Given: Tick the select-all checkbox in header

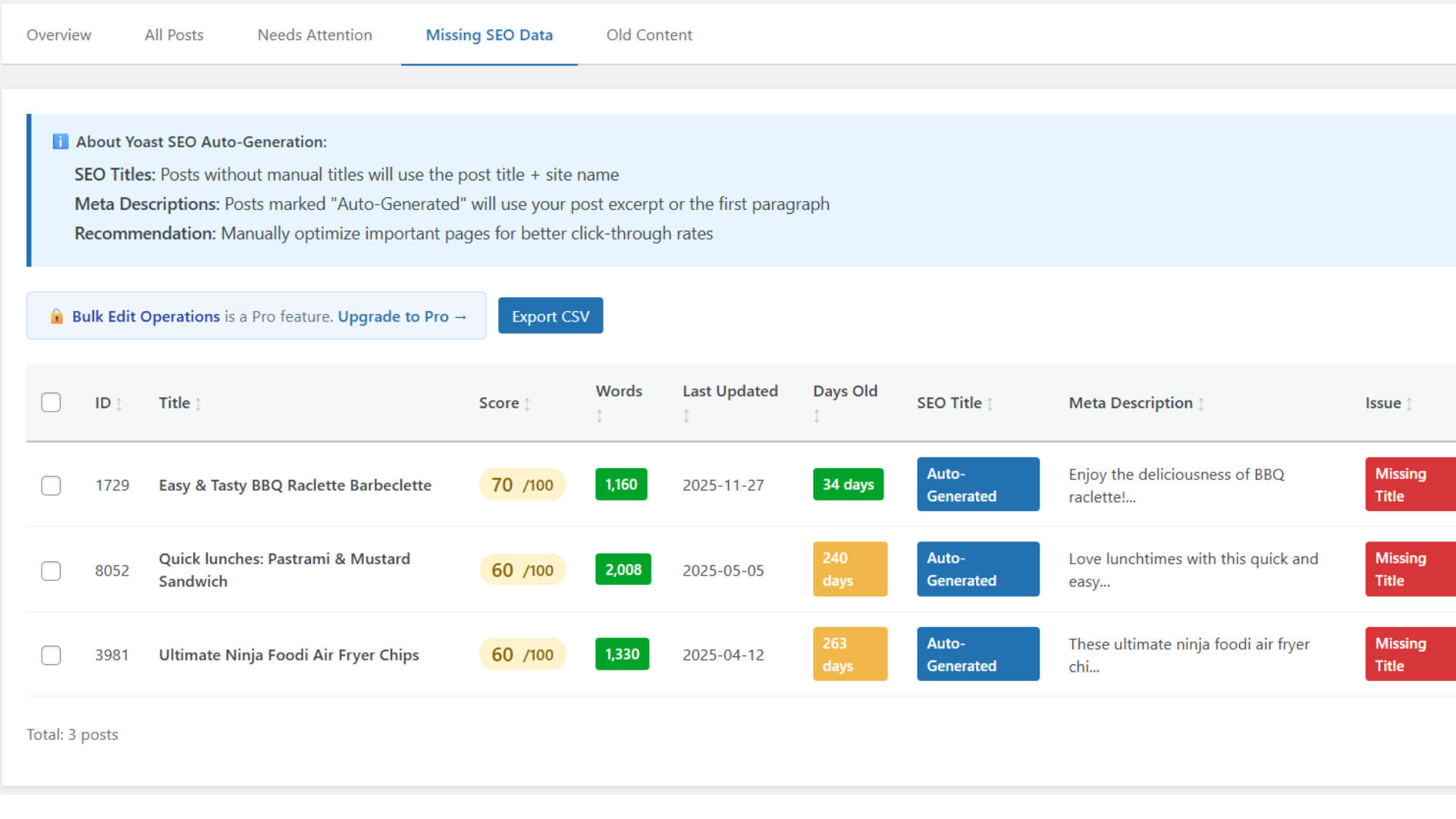Looking at the screenshot, I should (51, 403).
